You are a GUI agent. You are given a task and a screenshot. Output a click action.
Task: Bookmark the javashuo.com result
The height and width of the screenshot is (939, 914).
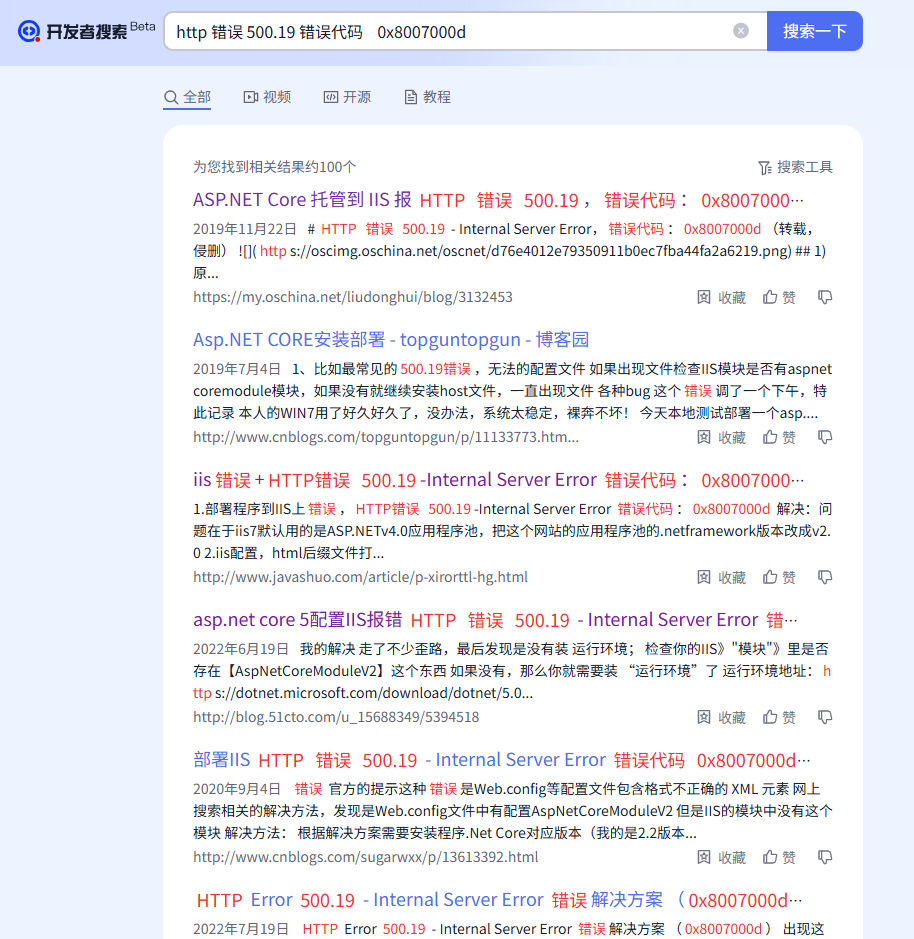(722, 577)
